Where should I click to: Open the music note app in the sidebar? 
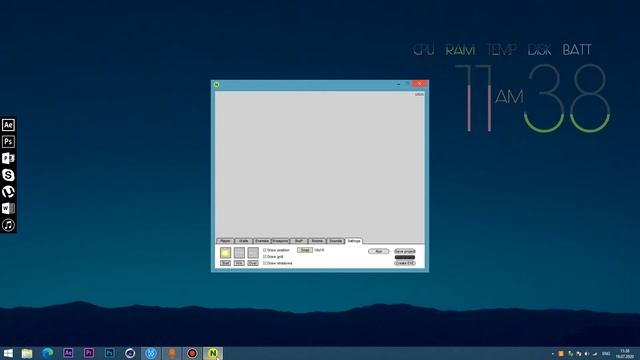(x=8, y=225)
